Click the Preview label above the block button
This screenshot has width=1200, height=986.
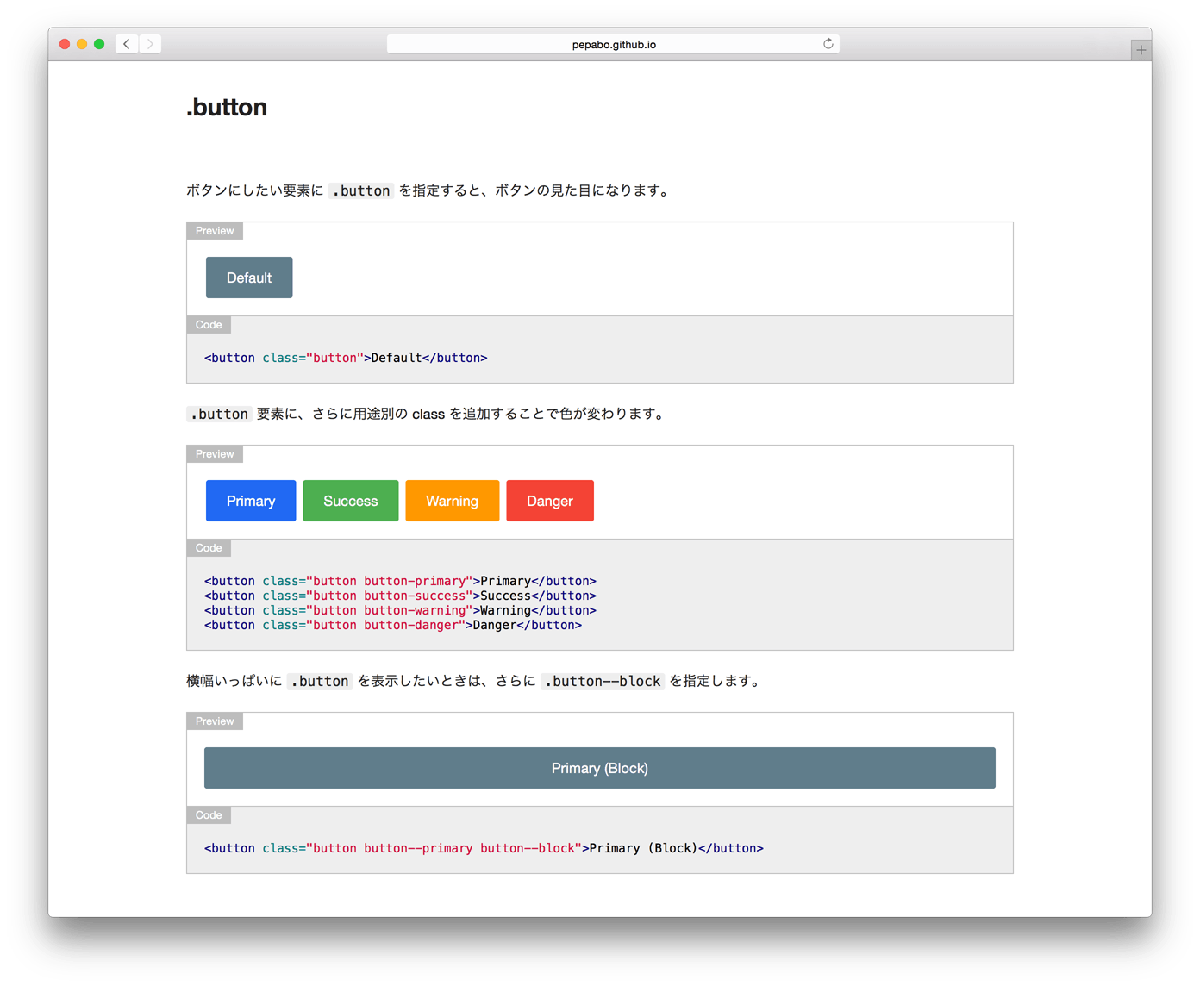coord(215,721)
